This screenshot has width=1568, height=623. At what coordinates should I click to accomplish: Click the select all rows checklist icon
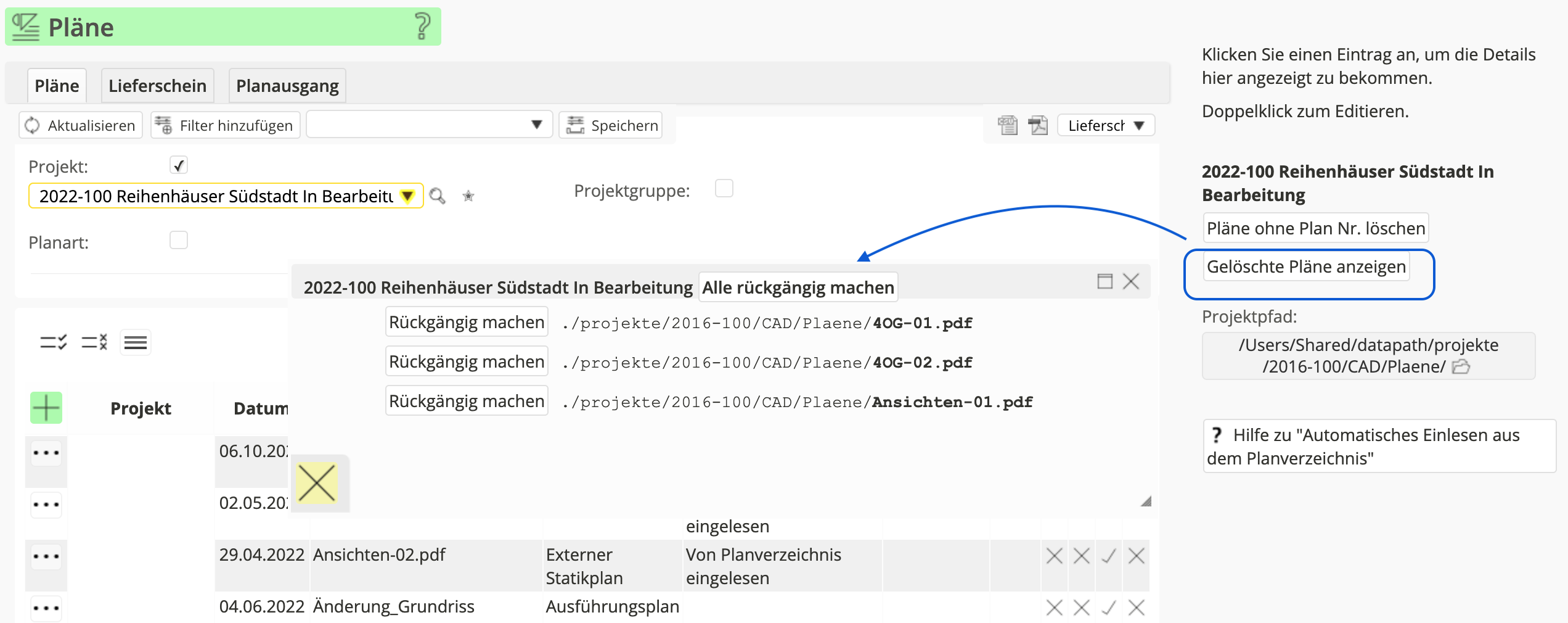53,342
